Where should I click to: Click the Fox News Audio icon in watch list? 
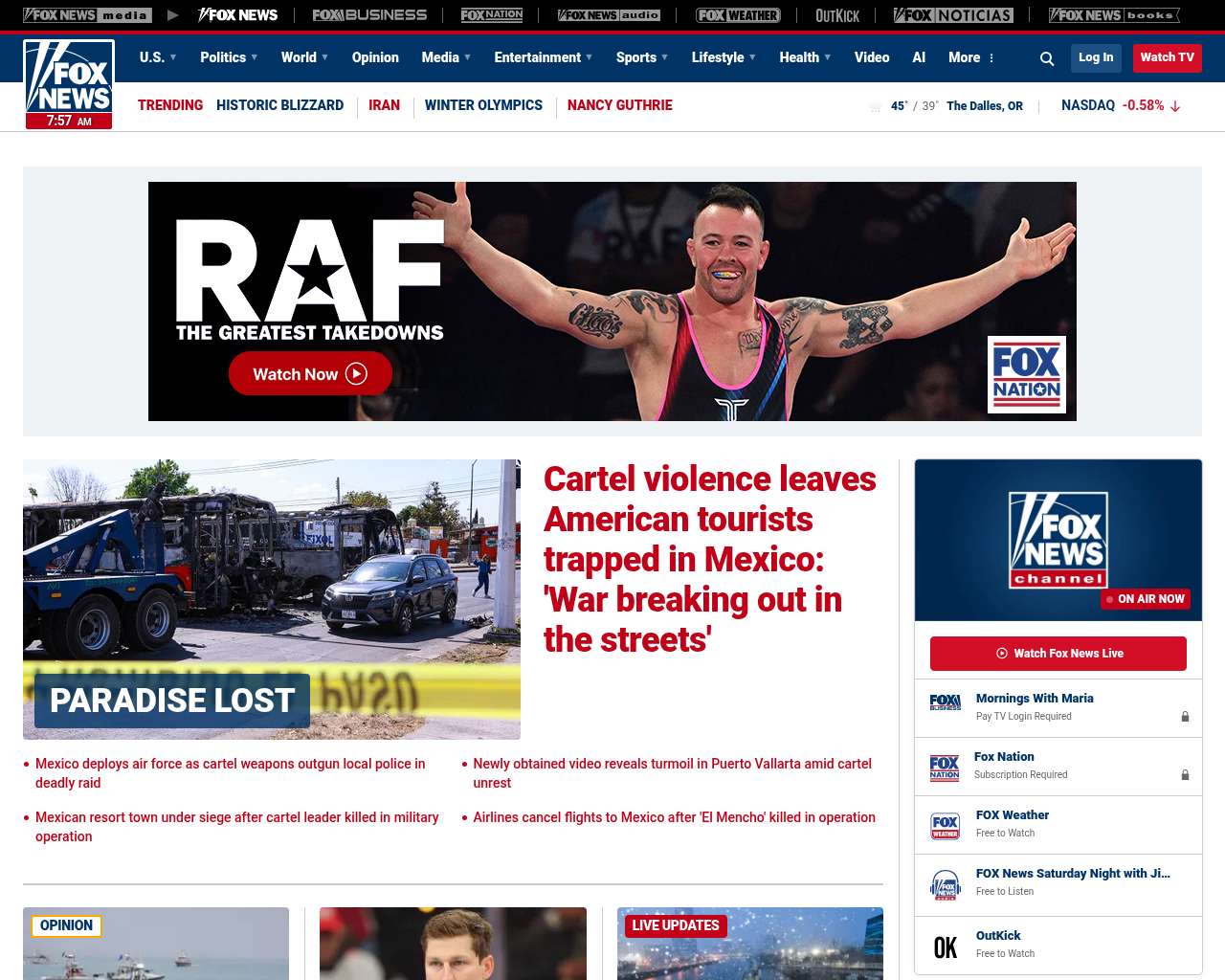(945, 885)
